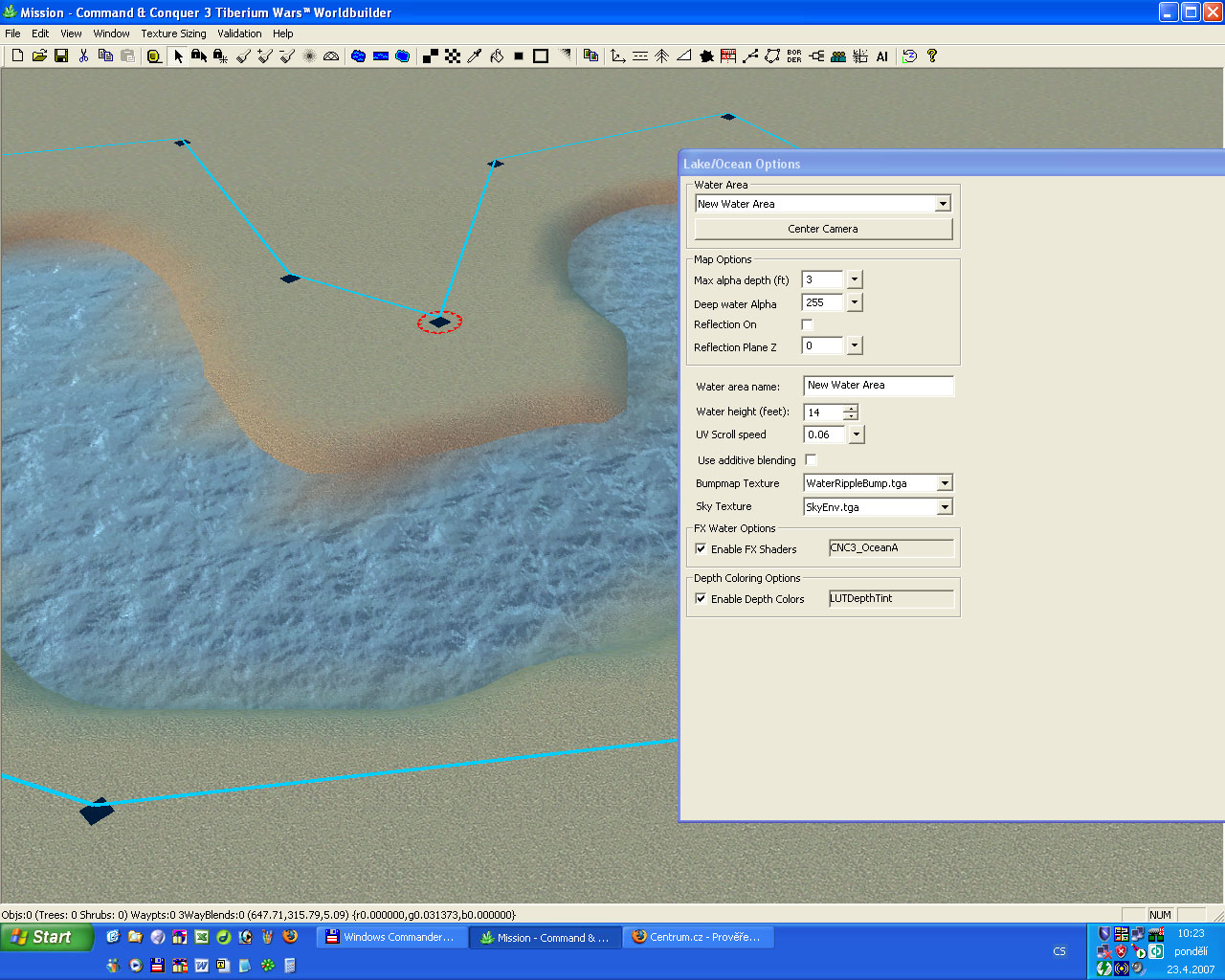The height and width of the screenshot is (980, 1225).
Task: Click the CS language indicator in taskbar
Action: 1059,951
